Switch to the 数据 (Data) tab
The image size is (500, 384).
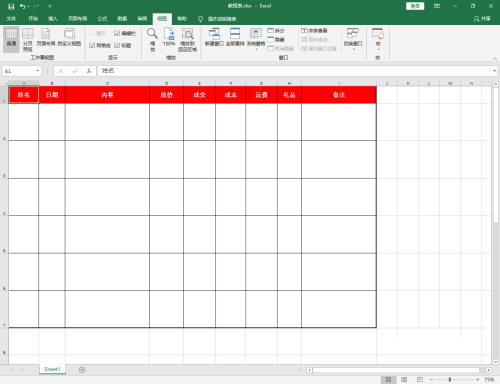tap(122, 19)
